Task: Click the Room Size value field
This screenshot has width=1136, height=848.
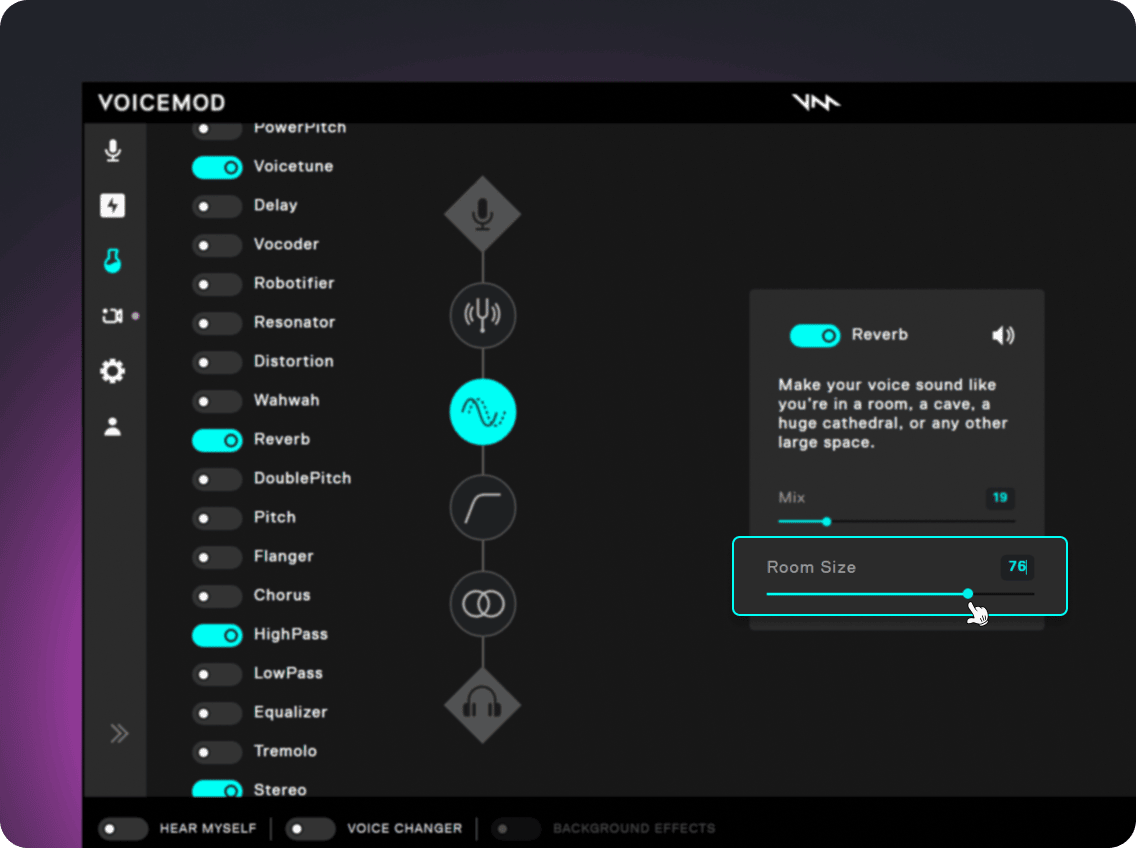Action: (1017, 567)
